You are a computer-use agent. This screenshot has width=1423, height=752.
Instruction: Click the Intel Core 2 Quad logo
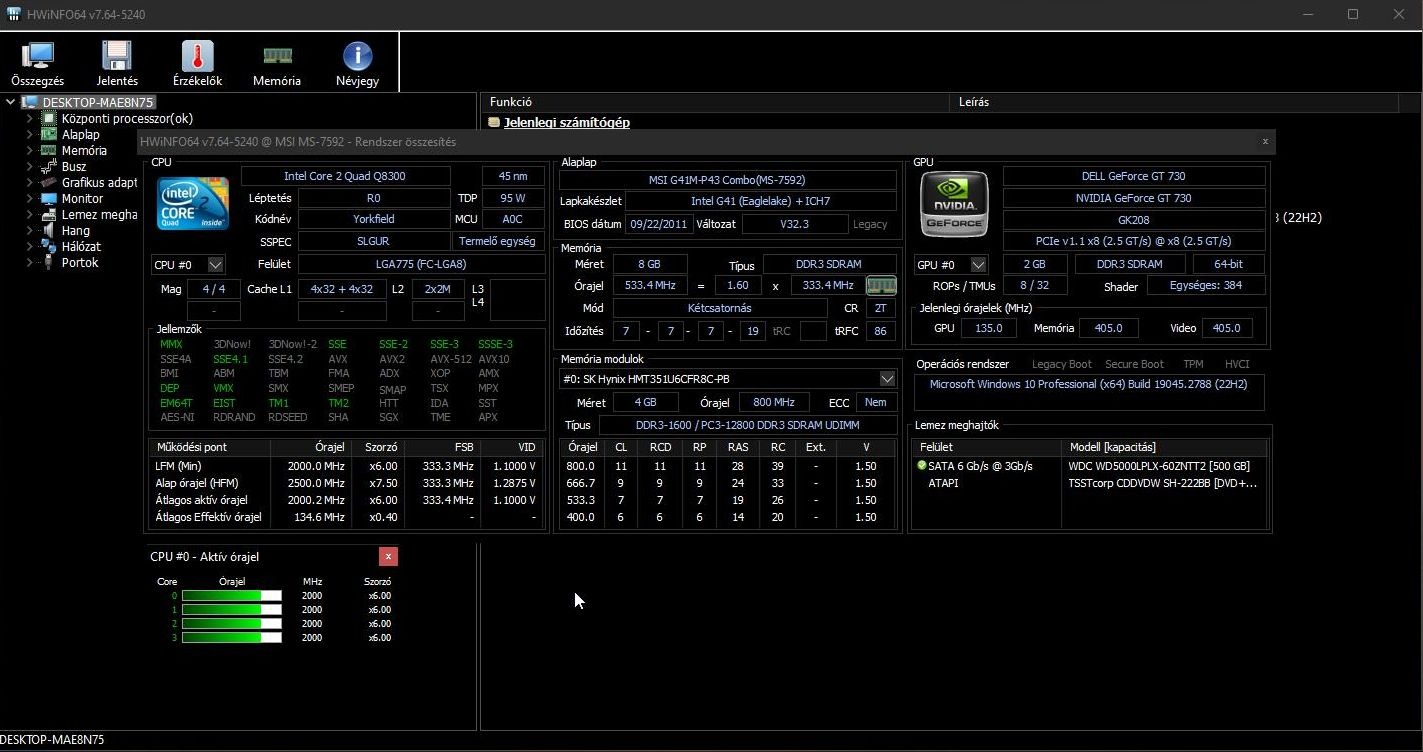193,204
